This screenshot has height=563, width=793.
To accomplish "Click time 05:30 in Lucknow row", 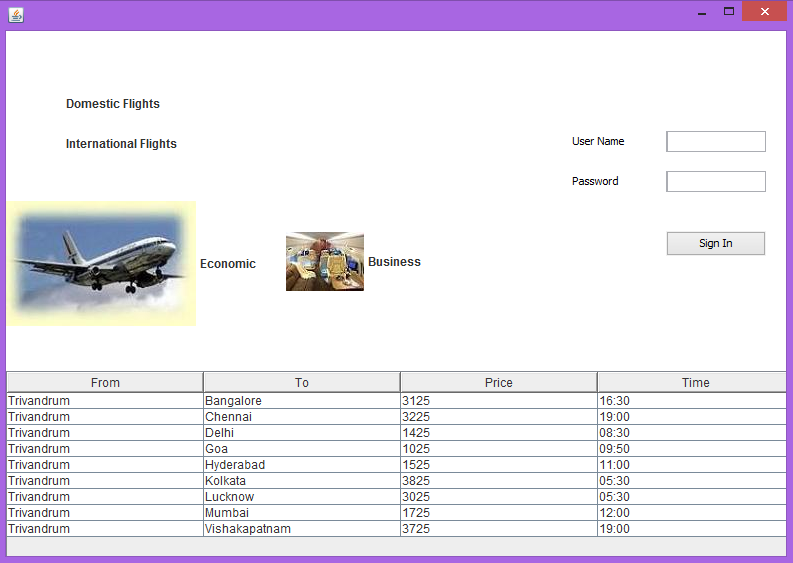I will click(692, 497).
